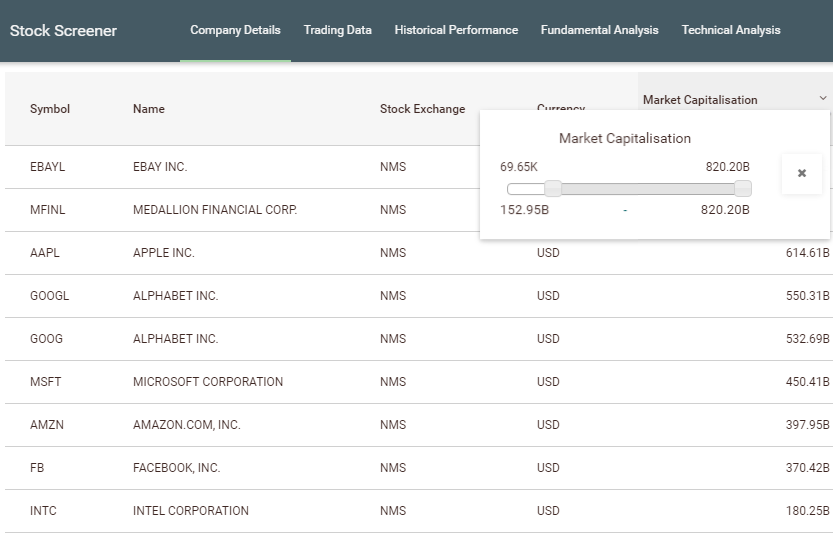Screen dimensions: 833x540
Task: Click the Stock Screener title
Action: click(63, 31)
